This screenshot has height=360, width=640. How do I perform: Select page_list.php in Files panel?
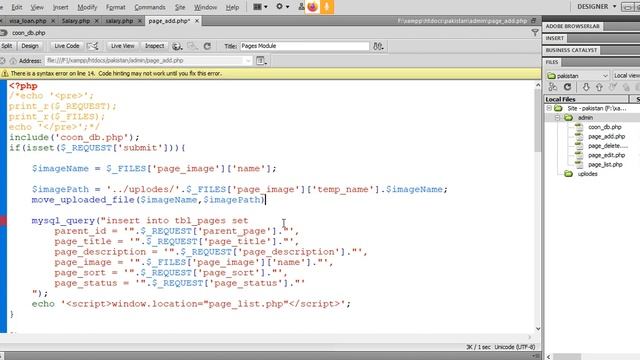(x=605, y=164)
